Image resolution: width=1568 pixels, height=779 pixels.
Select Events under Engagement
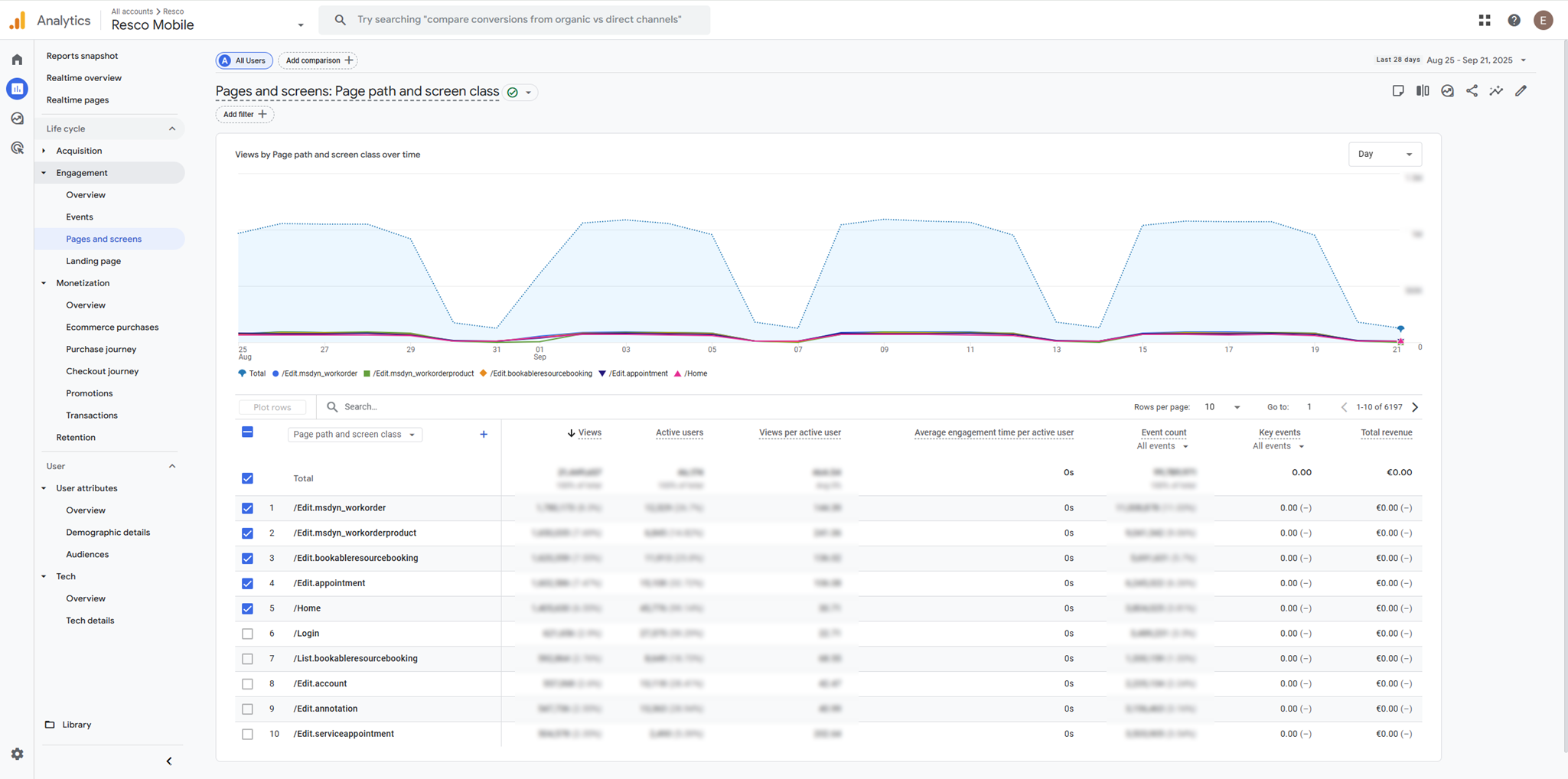point(80,217)
